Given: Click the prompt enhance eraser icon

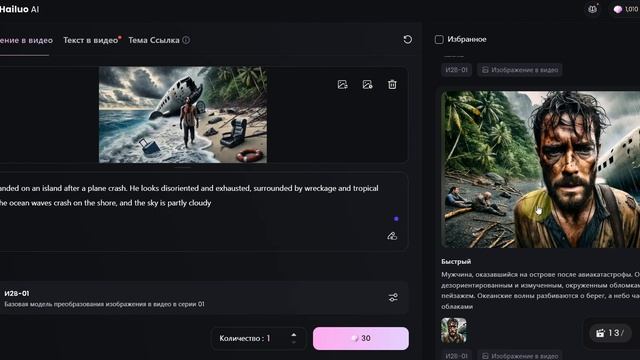Looking at the screenshot, I should point(392,236).
